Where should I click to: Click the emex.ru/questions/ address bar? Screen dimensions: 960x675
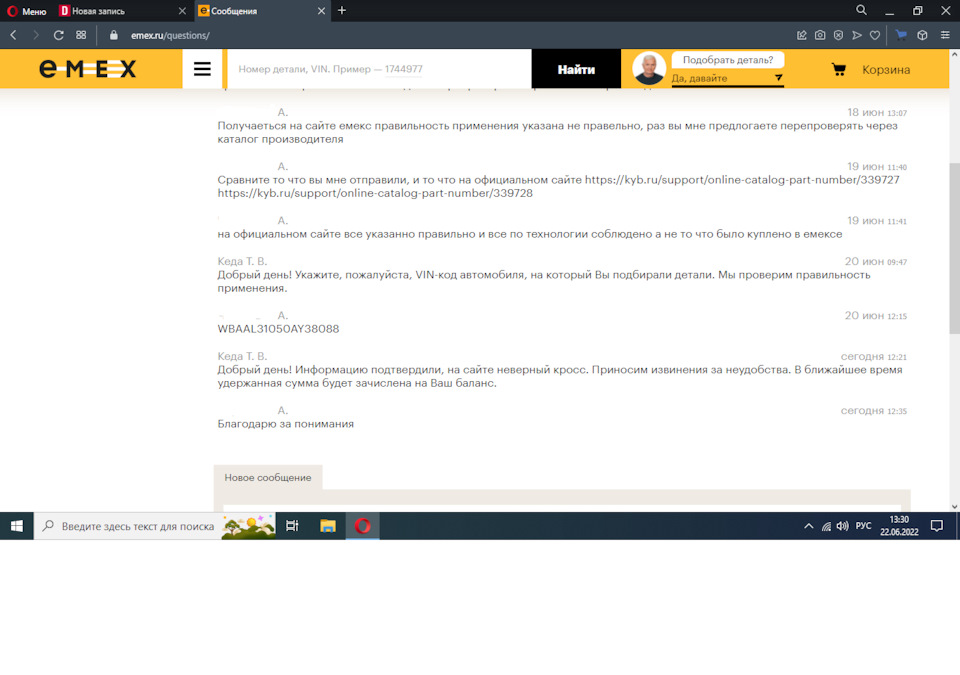[x=170, y=36]
